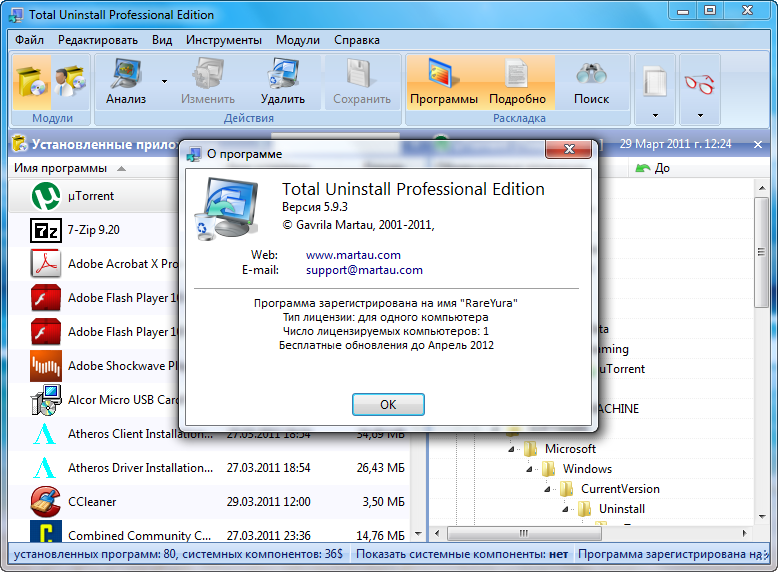Image resolution: width=778 pixels, height=572 pixels.
Task: Select the Atheros Client Installation icon
Action: tap(44, 434)
